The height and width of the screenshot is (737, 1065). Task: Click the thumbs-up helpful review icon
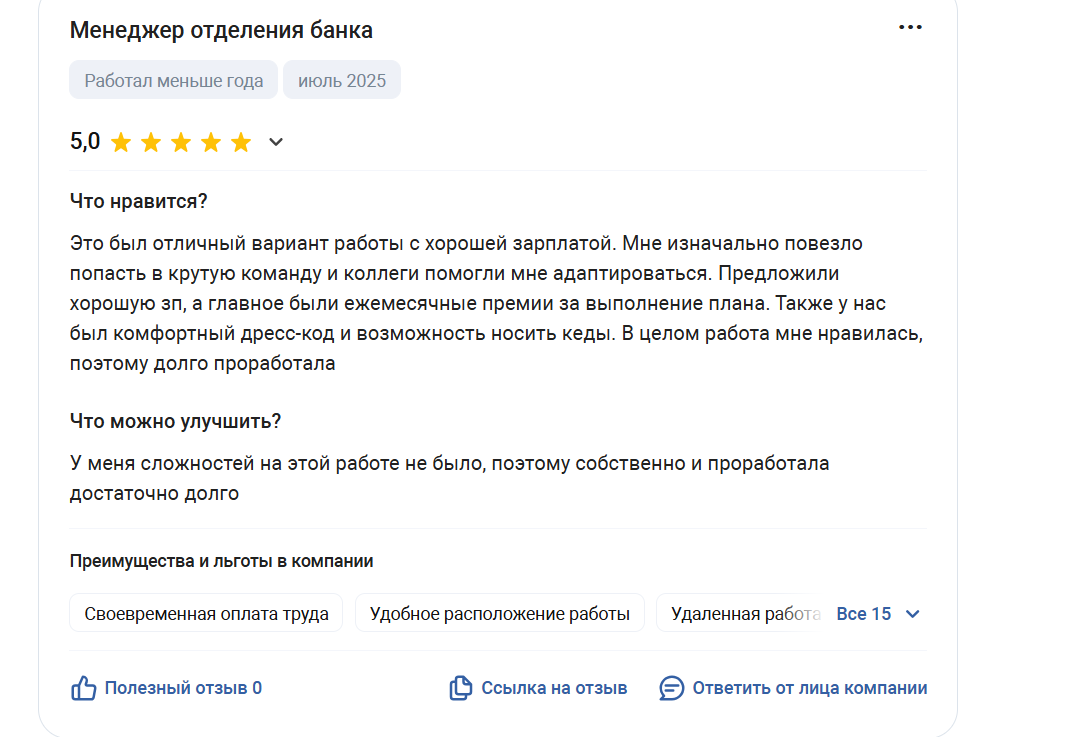(x=84, y=688)
